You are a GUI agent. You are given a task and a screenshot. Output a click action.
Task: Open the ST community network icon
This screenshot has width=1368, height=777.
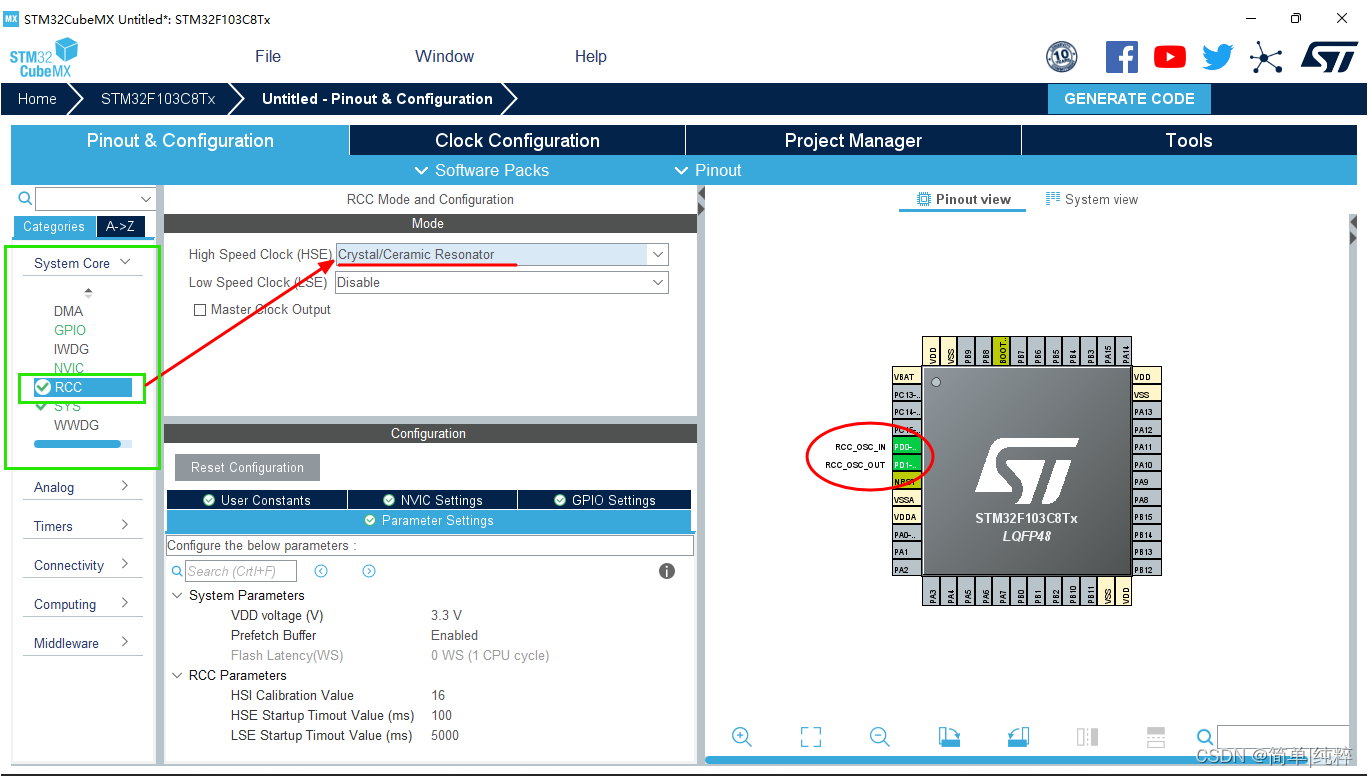click(x=1266, y=57)
